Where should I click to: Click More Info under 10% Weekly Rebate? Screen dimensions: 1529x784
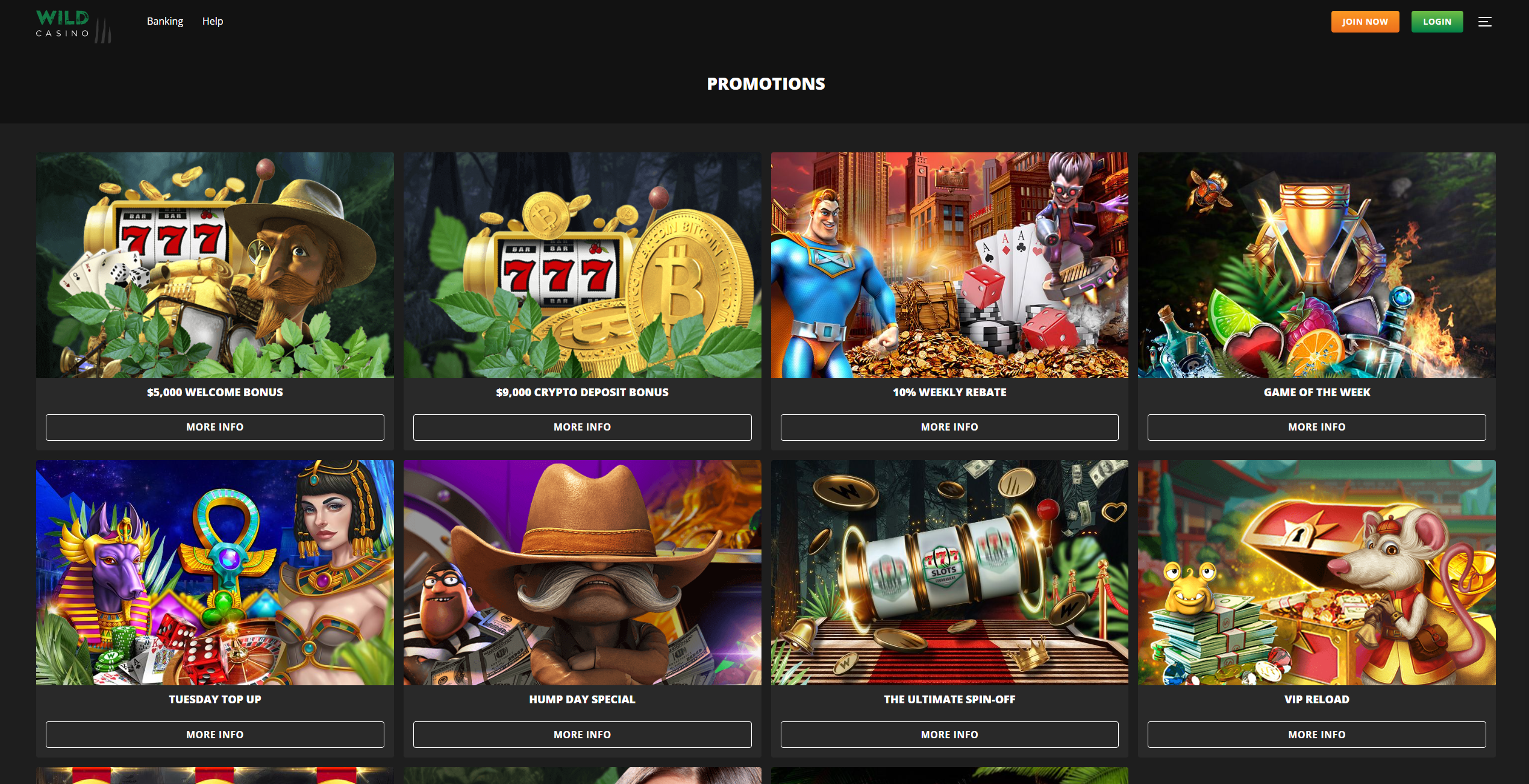click(x=949, y=427)
